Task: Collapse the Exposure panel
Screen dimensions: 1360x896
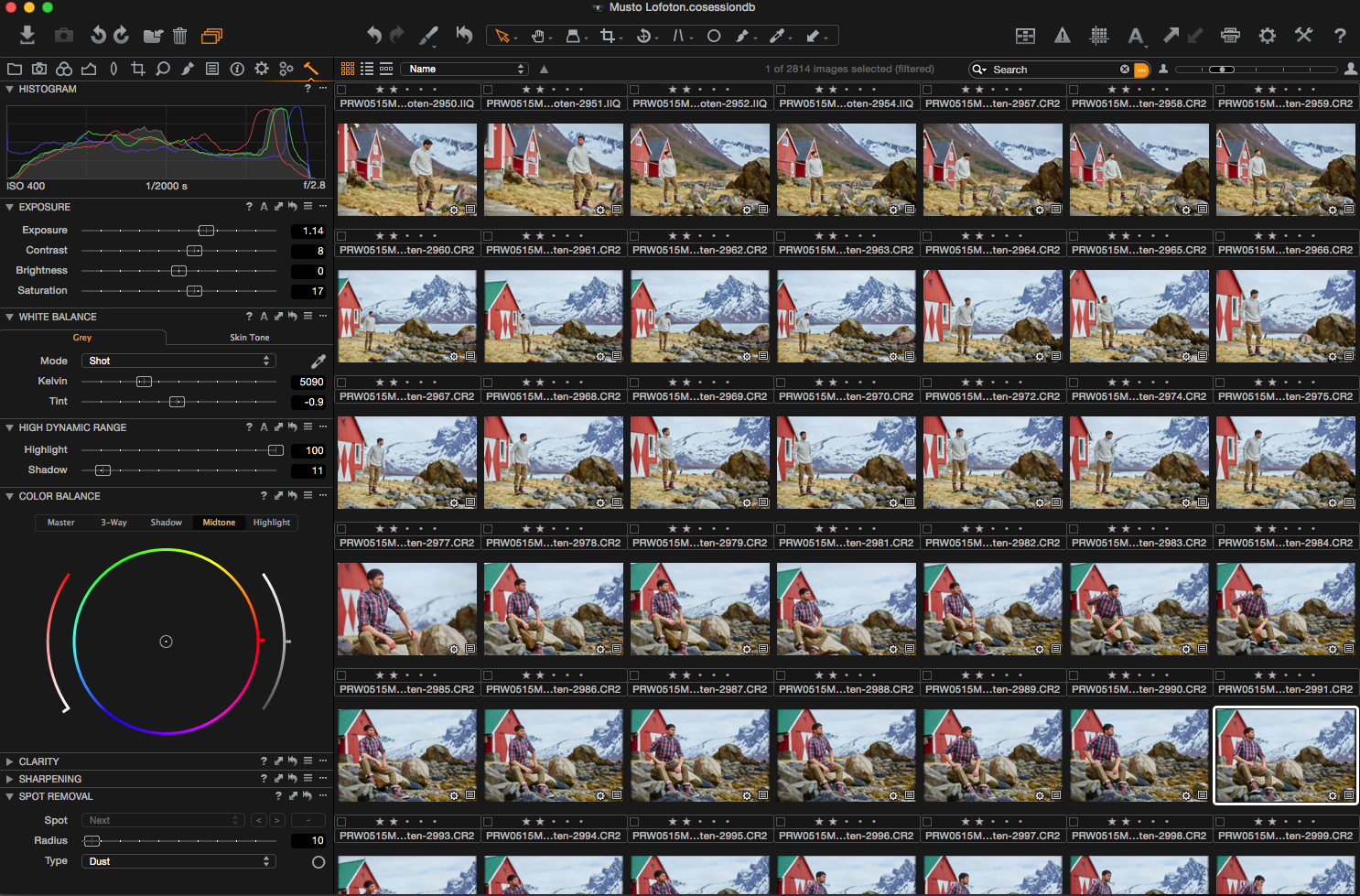Action: [x=9, y=207]
